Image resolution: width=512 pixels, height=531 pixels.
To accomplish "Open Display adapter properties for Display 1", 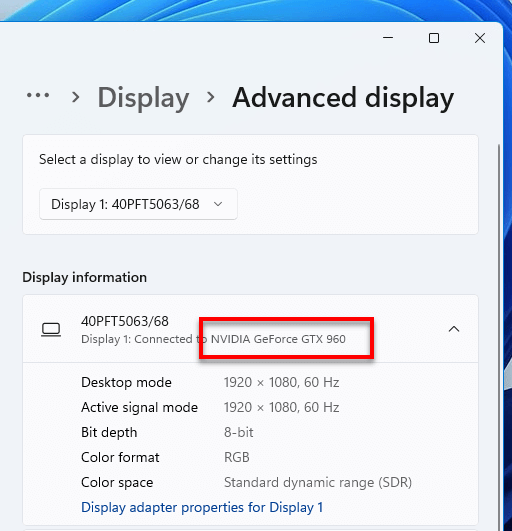I will [202, 507].
